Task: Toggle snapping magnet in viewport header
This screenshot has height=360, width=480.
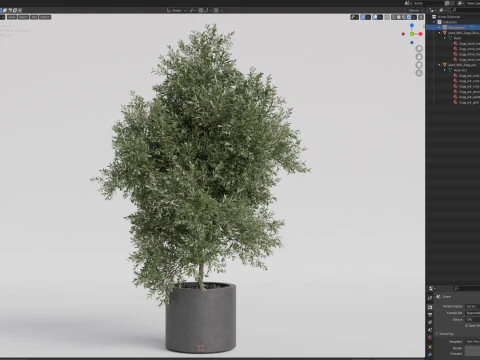Action: tap(201, 10)
